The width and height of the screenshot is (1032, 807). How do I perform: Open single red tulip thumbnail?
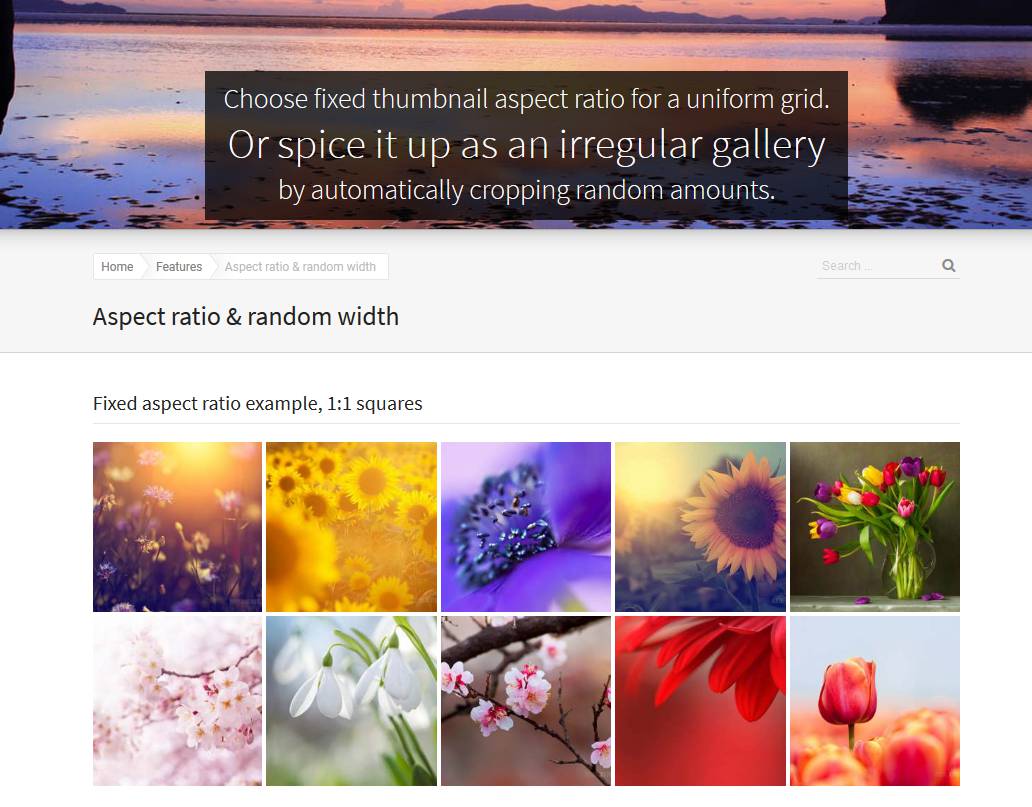[875, 701]
